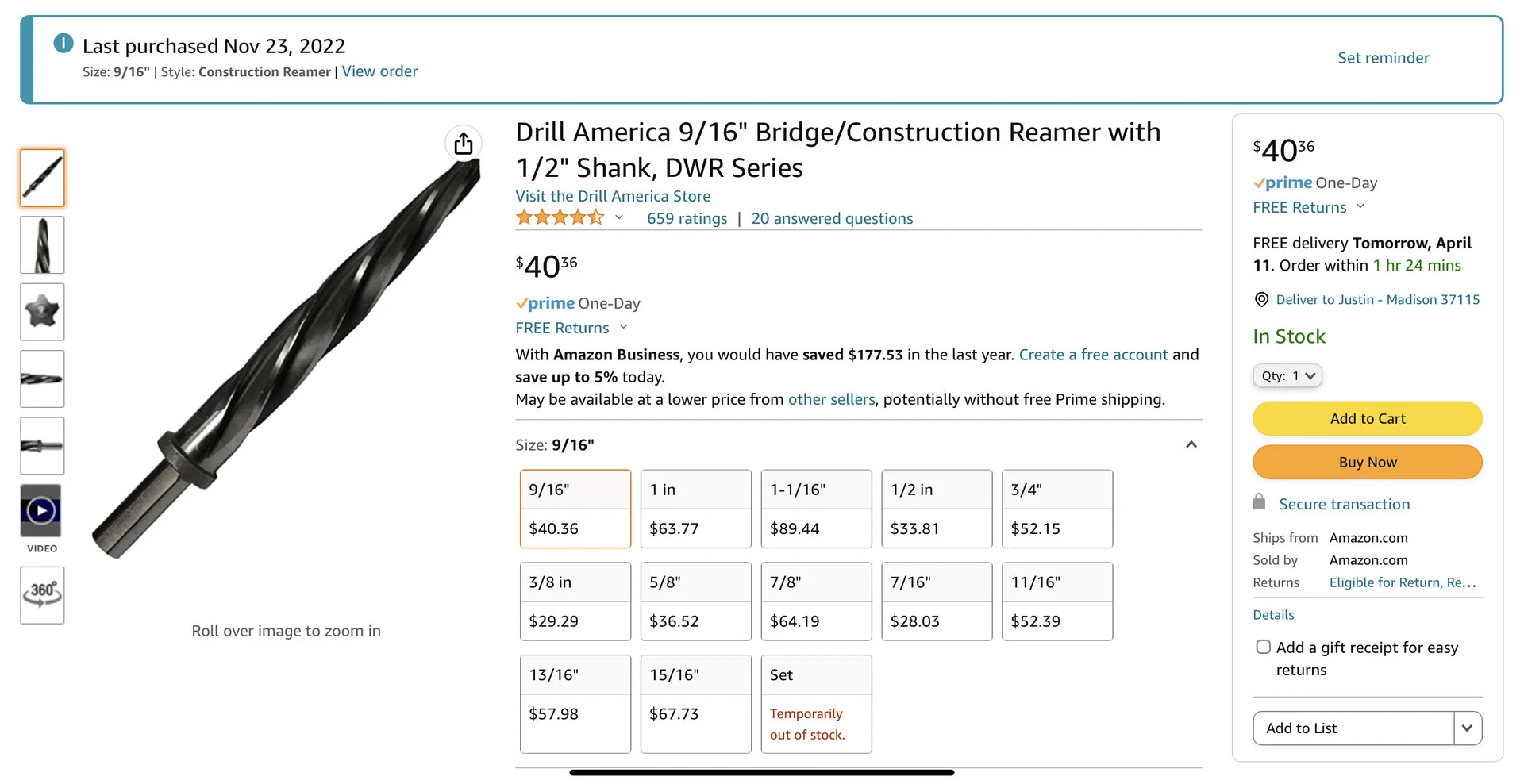Click the info icon beside Last purchased
This screenshot has height=784, width=1524.
[63, 44]
